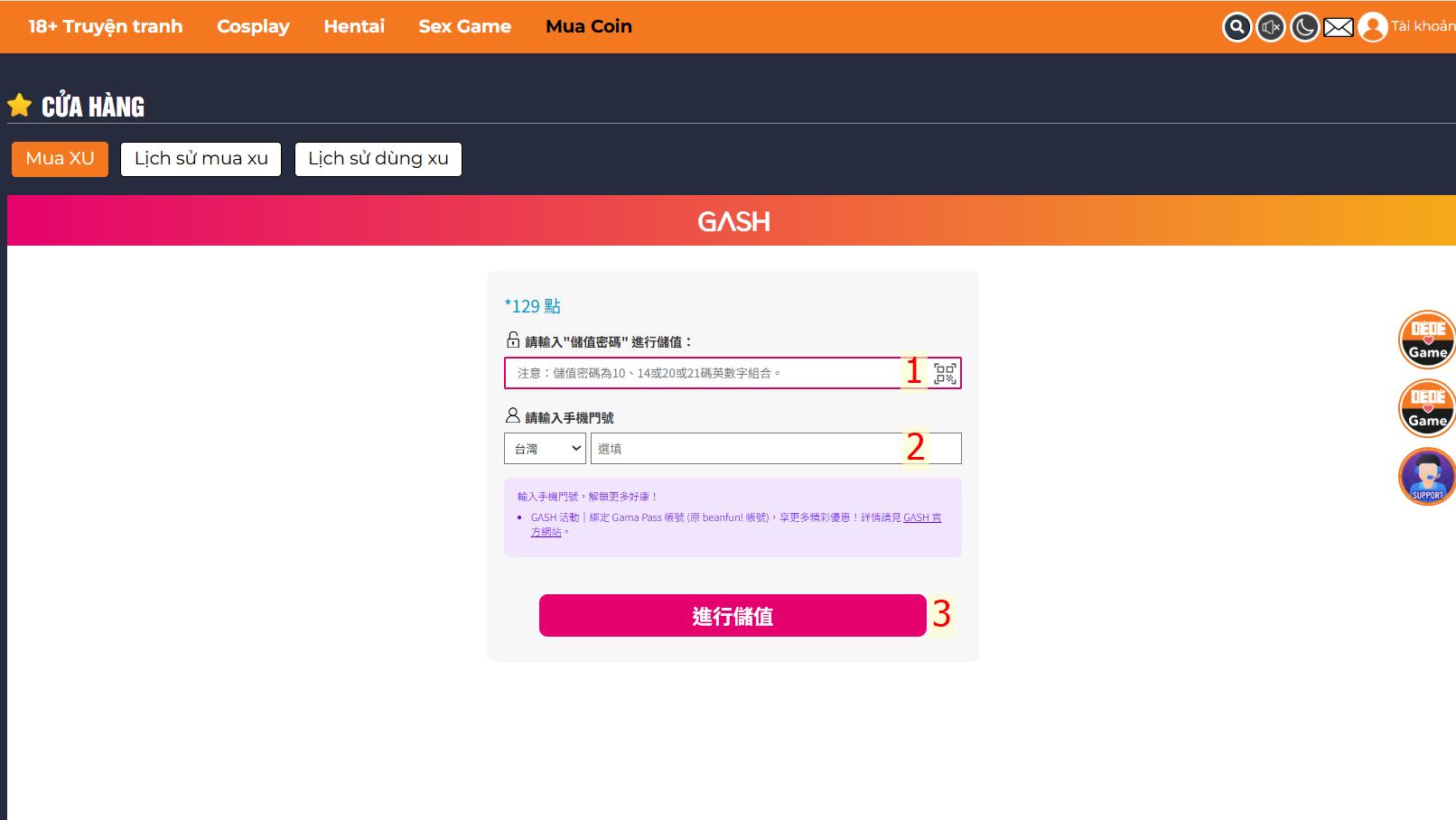The height and width of the screenshot is (820, 1456).
Task: Select Mua Coin in navigation bar
Action: point(589,27)
